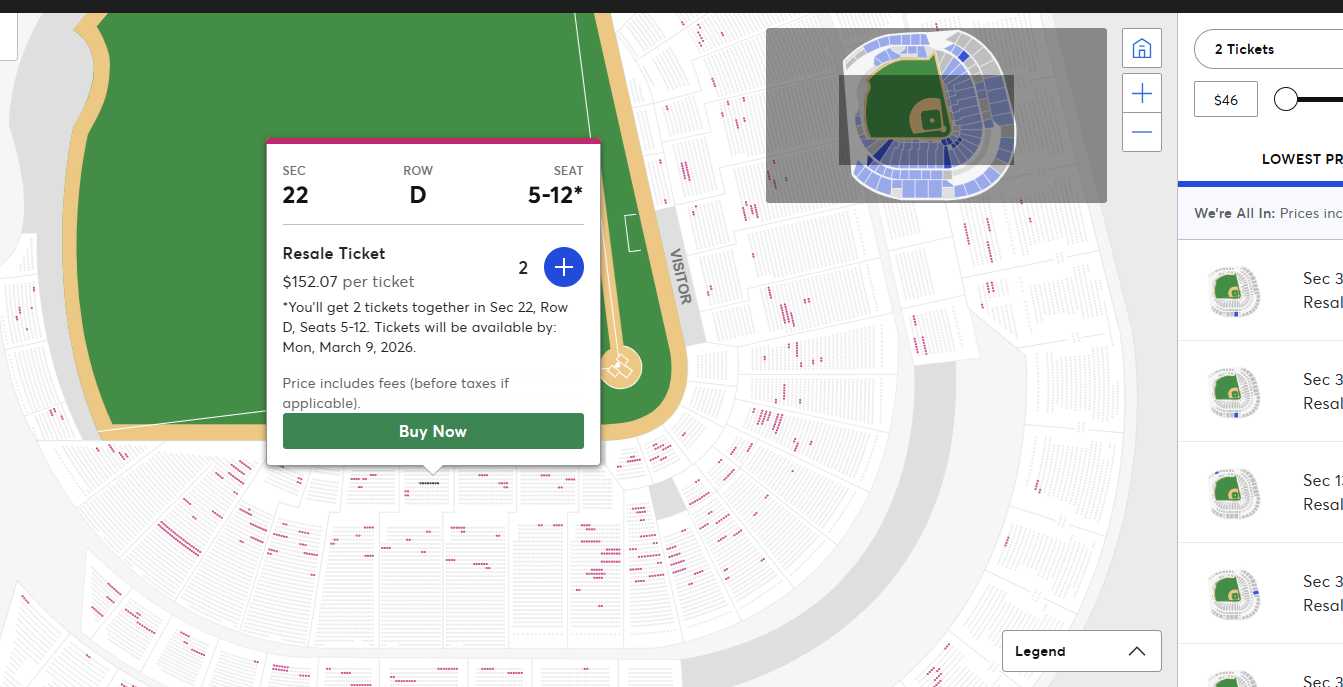
Task: Zoom in on the seat map
Action: 1141,94
